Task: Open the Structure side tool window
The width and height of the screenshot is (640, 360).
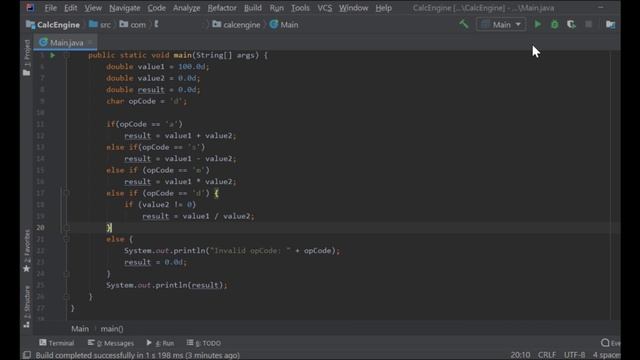Action: click(27, 307)
